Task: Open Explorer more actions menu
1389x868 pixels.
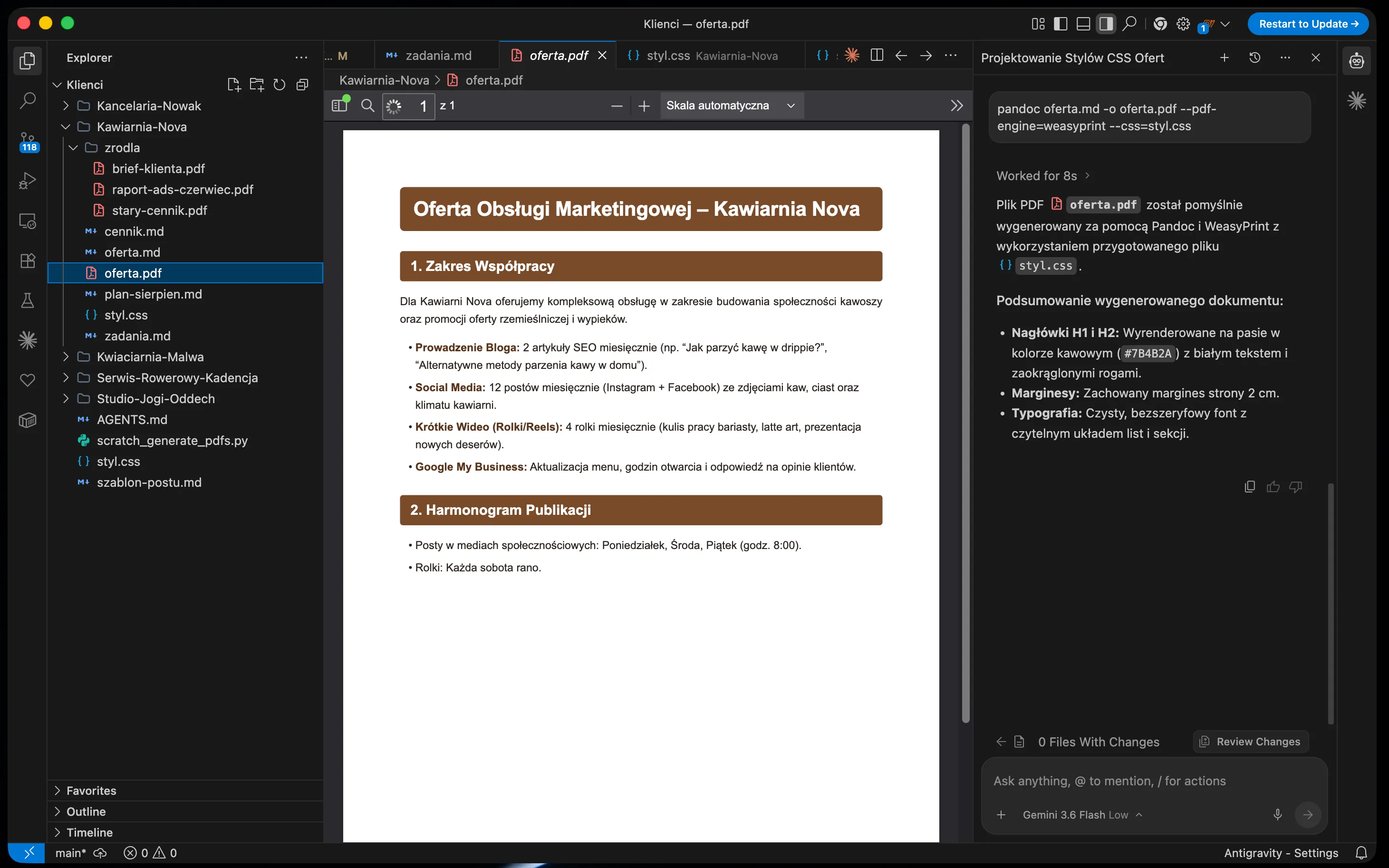Action: pyautogui.click(x=301, y=58)
